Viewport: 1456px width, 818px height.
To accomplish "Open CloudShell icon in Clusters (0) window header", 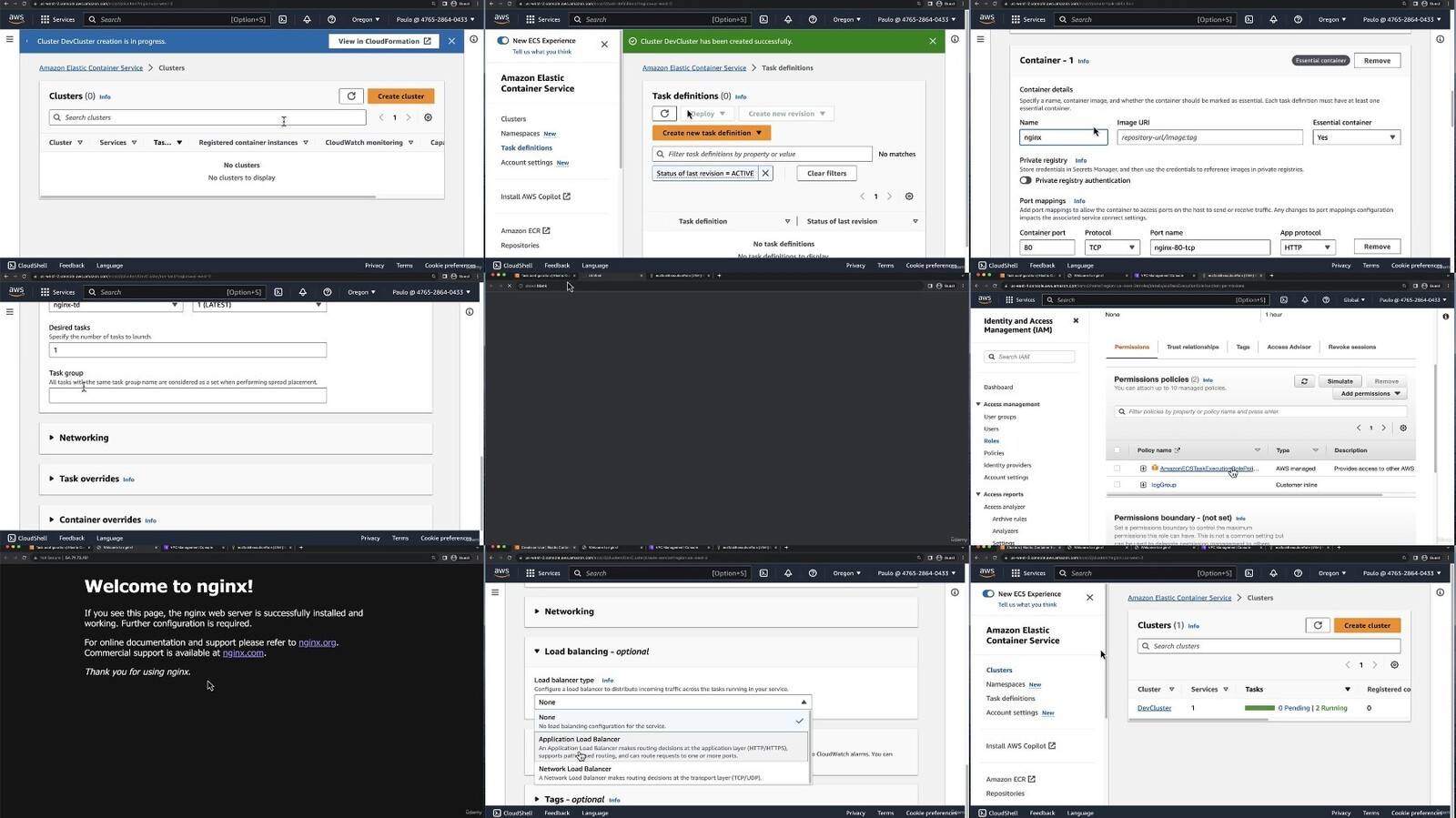I will 282,19.
